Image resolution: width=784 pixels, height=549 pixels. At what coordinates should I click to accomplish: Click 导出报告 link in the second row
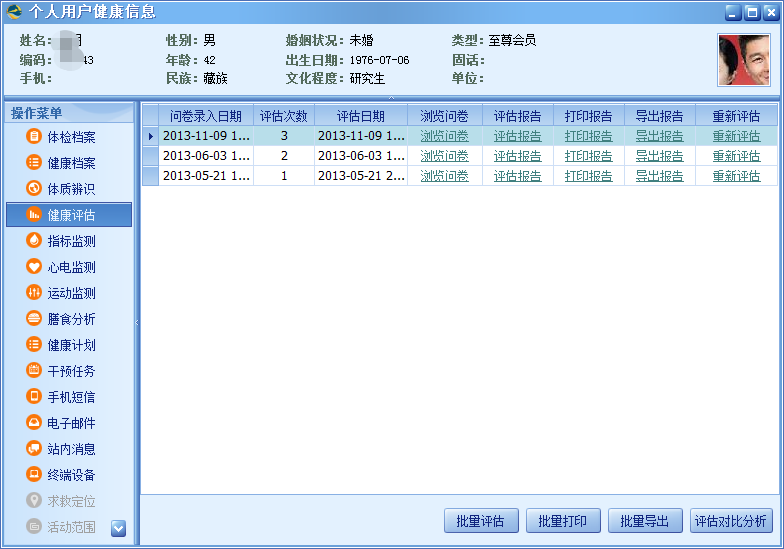(659, 156)
